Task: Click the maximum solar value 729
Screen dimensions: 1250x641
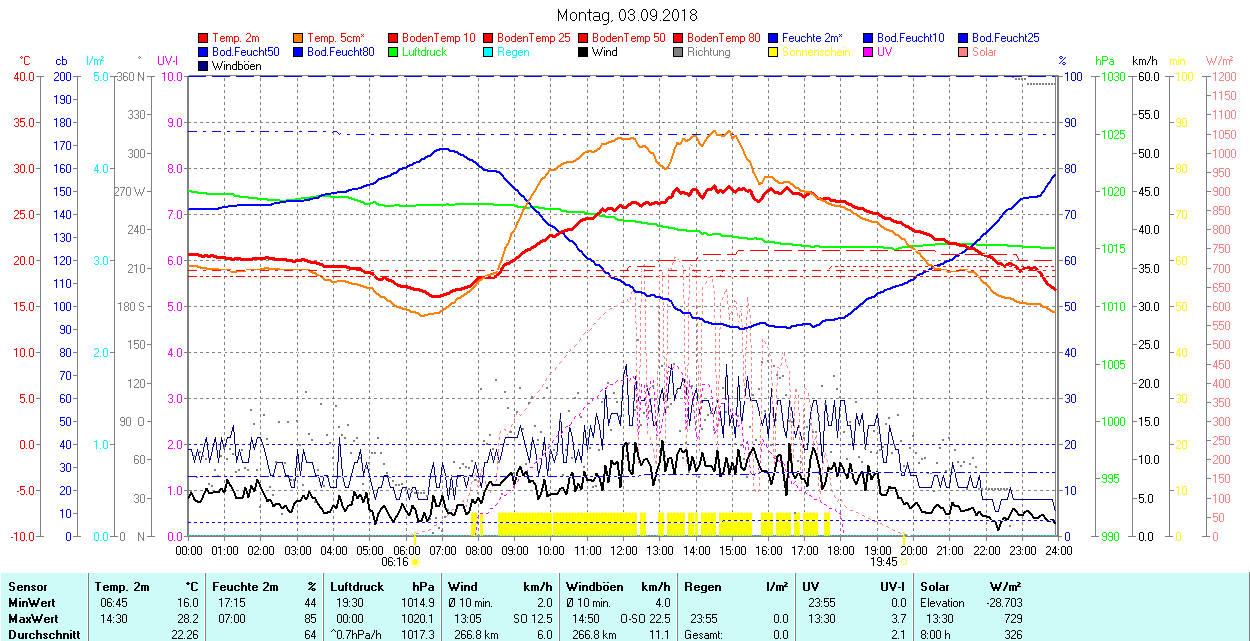Action: pos(1013,619)
